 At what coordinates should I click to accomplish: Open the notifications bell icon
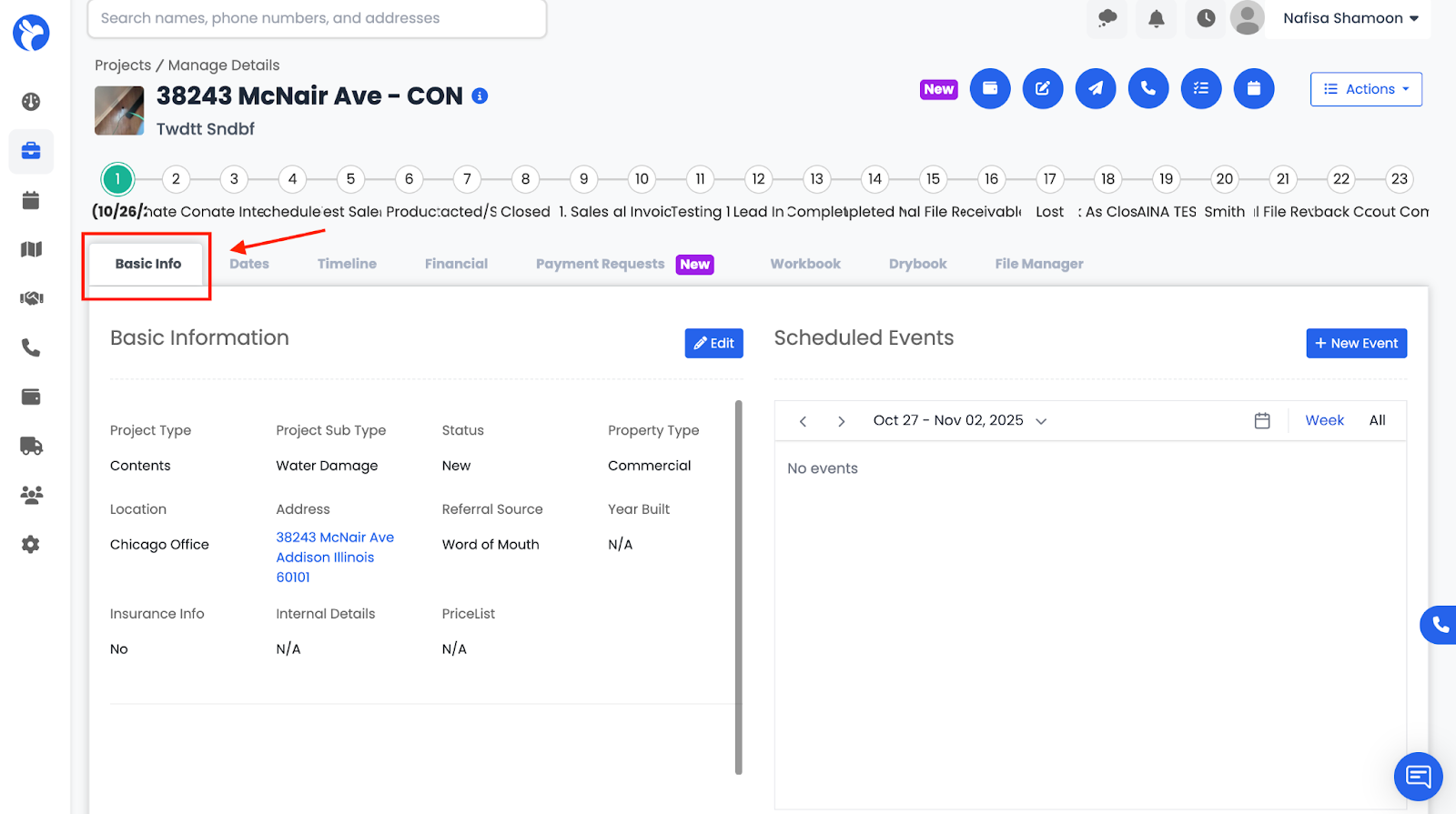[x=1156, y=19]
